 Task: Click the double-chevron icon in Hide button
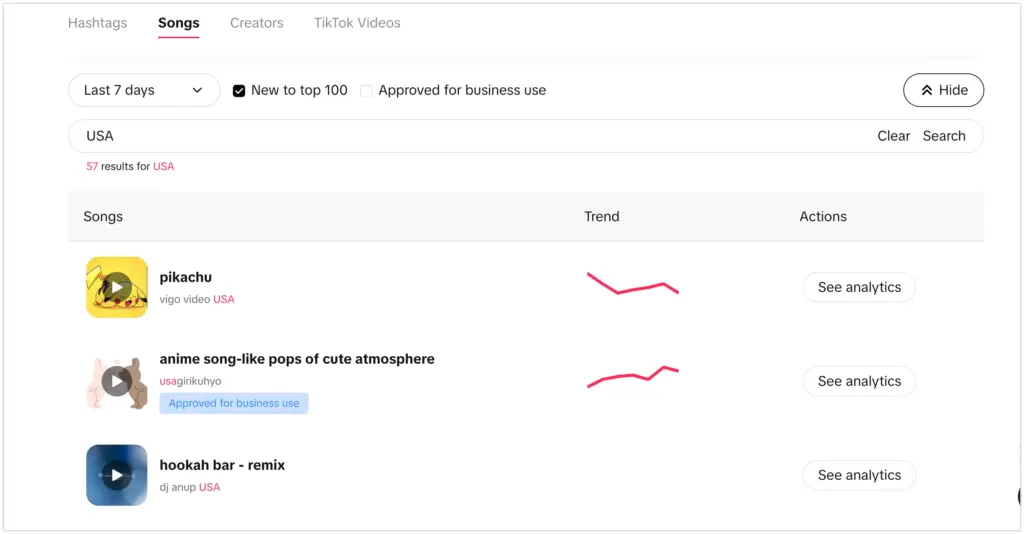[x=927, y=90]
